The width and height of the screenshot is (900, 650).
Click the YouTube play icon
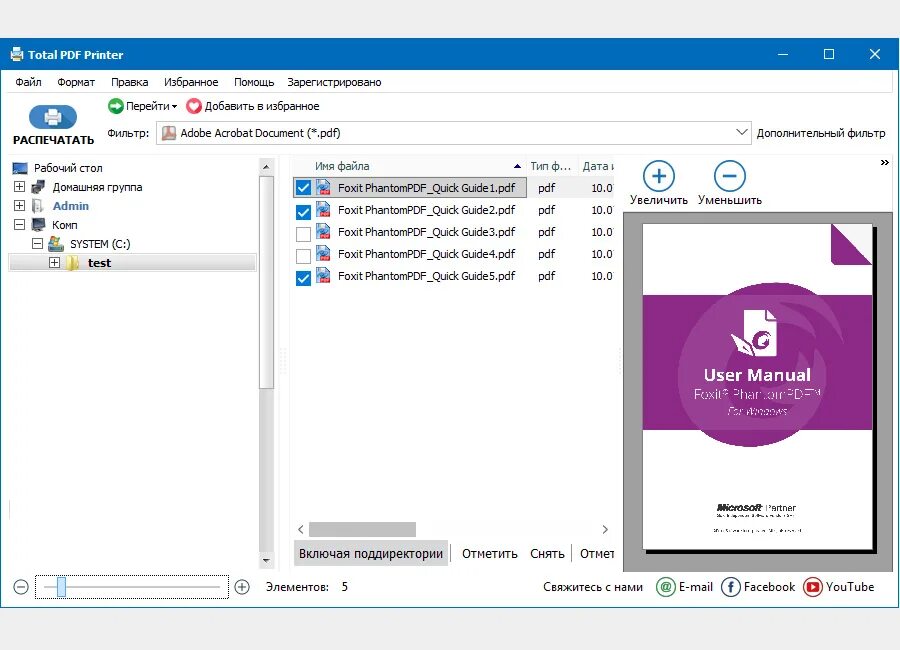(813, 587)
